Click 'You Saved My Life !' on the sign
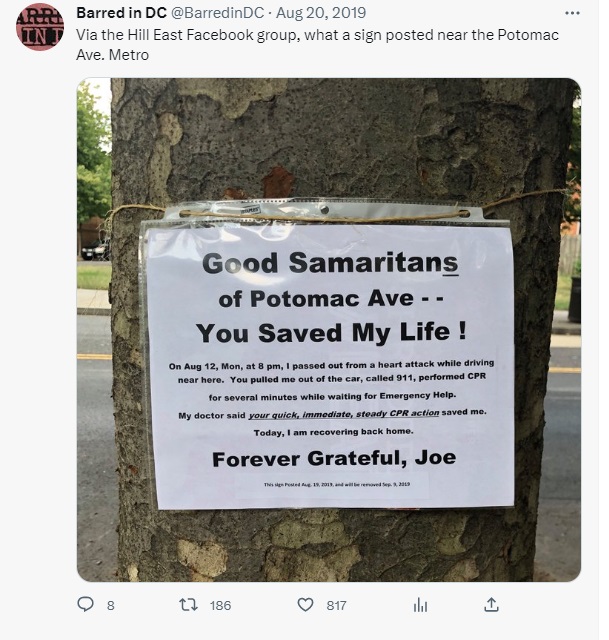The width and height of the screenshot is (609, 640). tap(330, 333)
